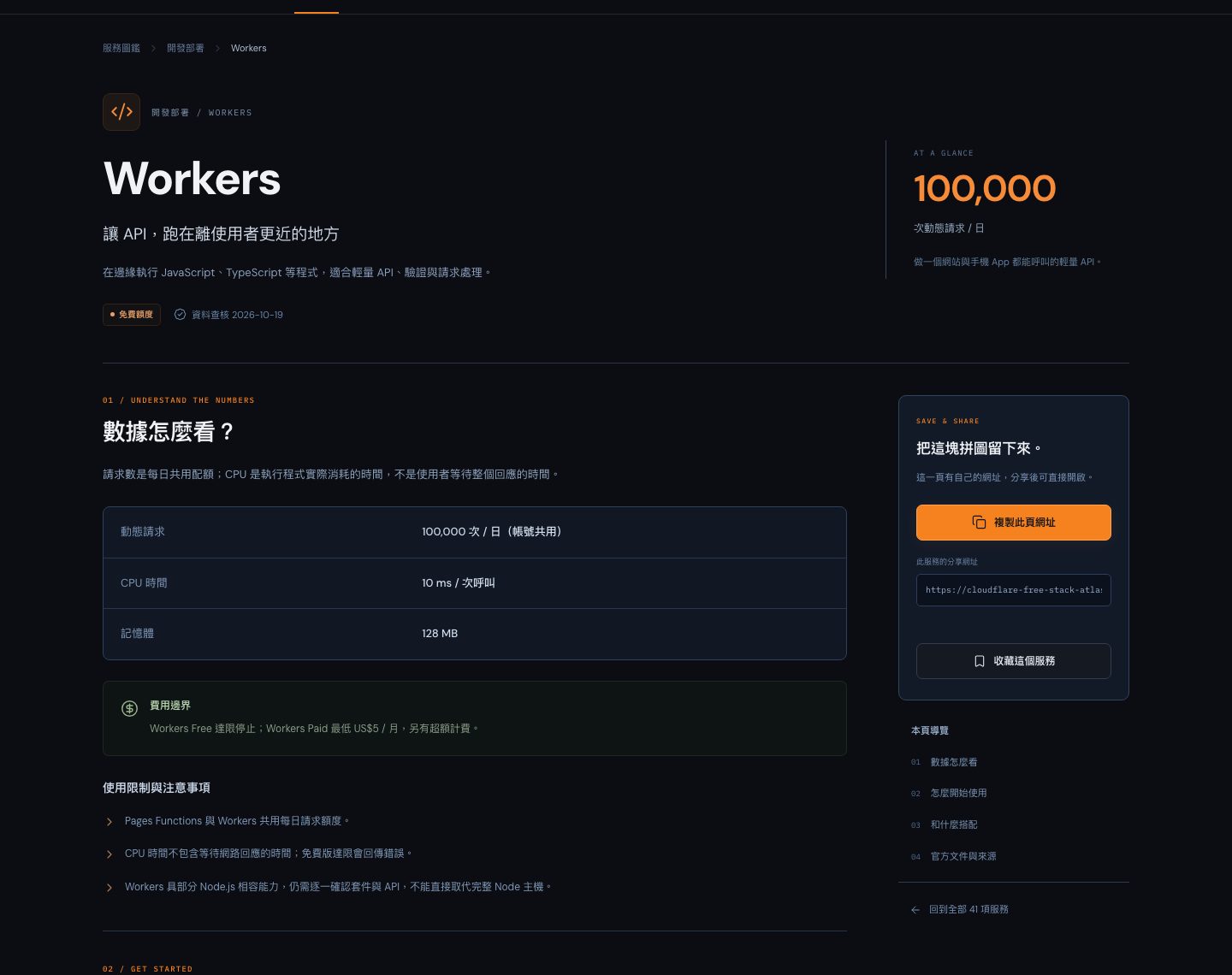Open the 服務圖鑑 breadcrumb link

[121, 48]
